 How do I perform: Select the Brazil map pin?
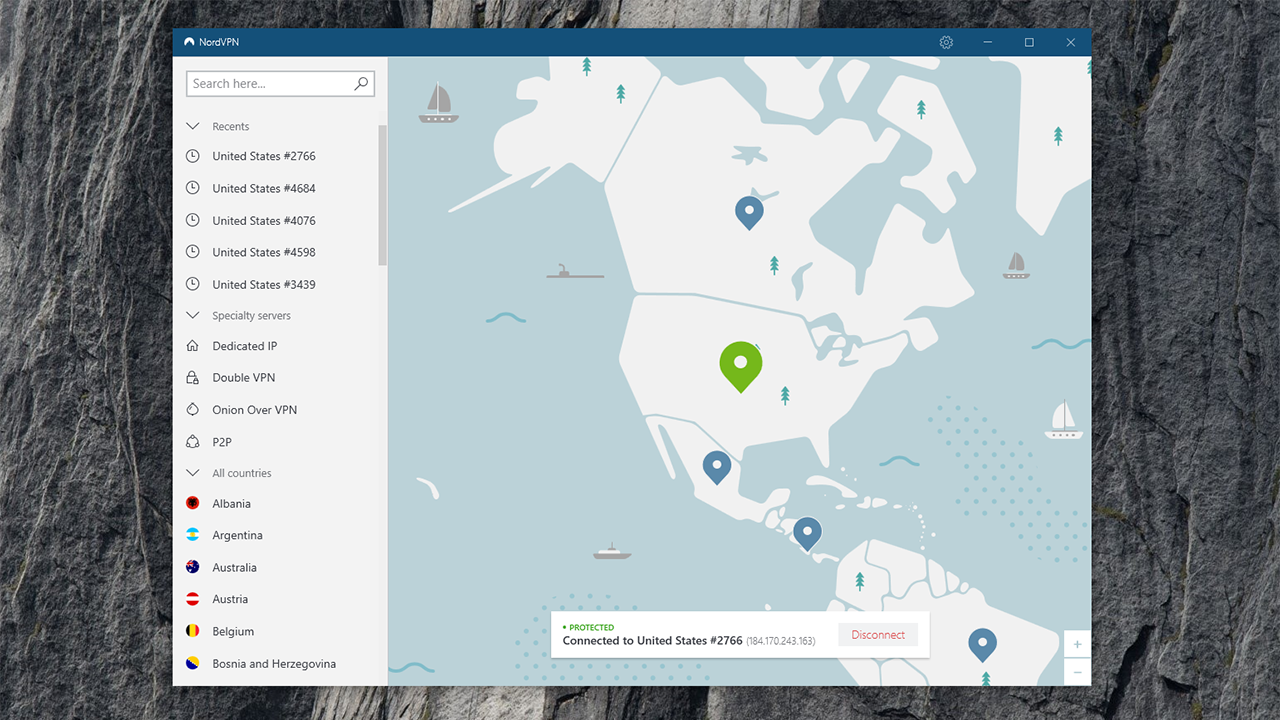tap(983, 644)
